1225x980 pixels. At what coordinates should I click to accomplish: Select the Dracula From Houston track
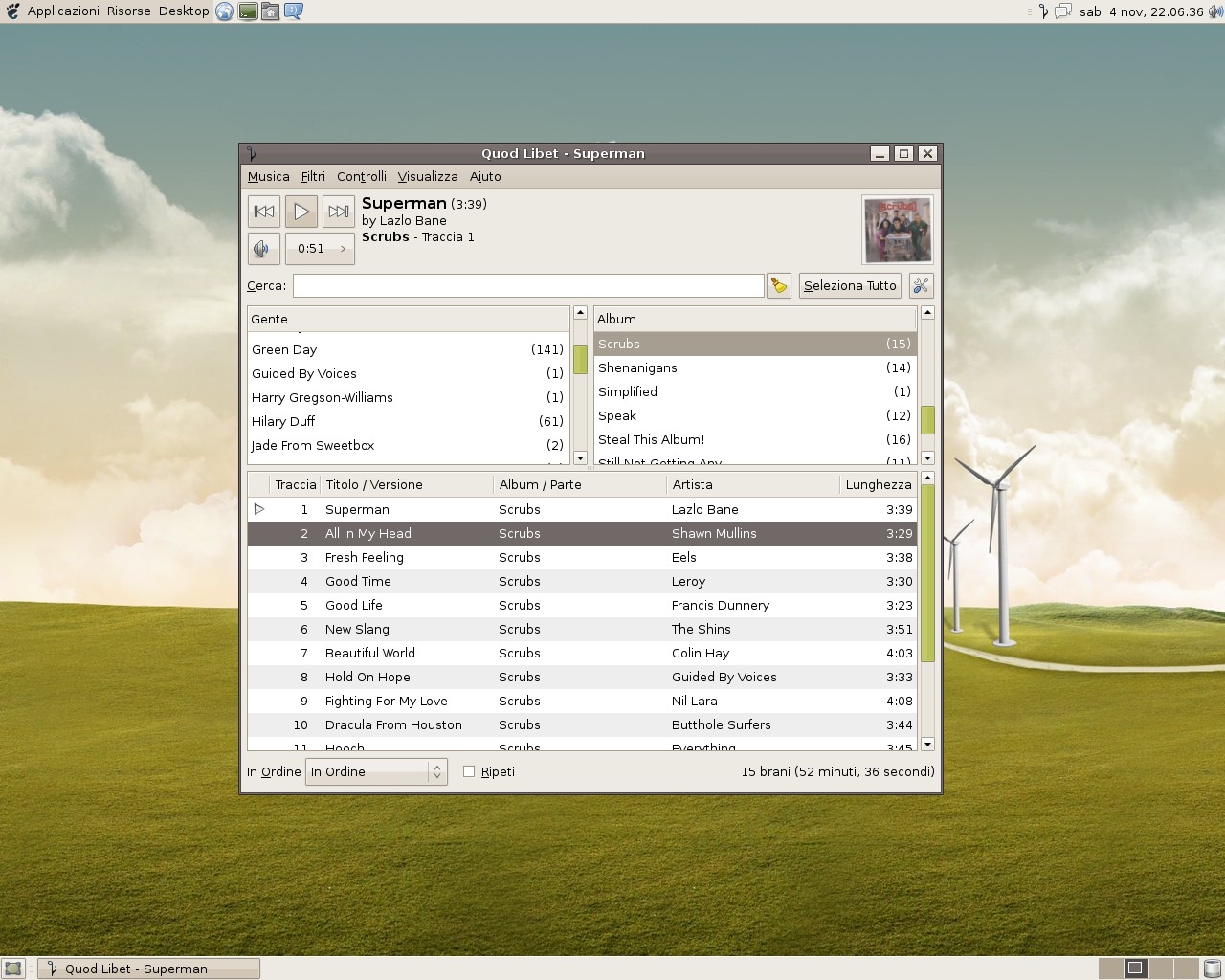(582, 725)
